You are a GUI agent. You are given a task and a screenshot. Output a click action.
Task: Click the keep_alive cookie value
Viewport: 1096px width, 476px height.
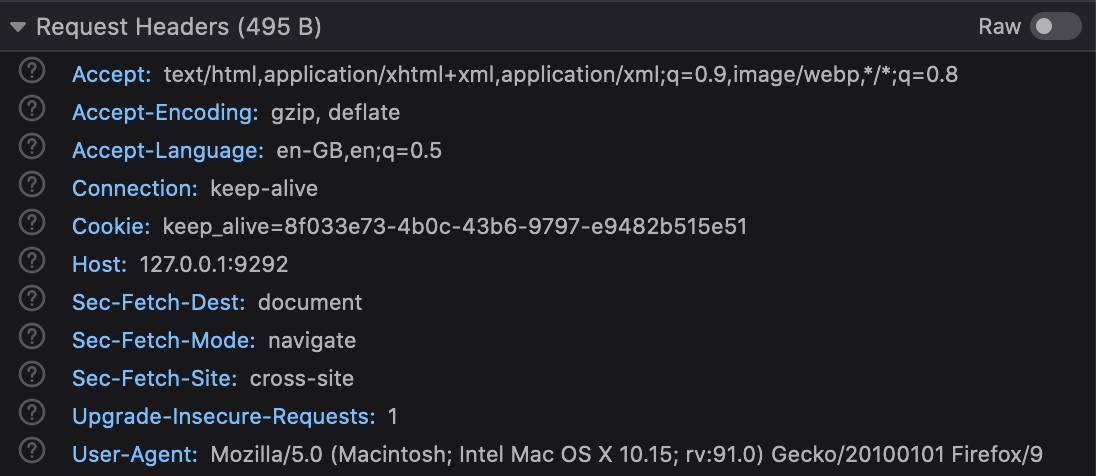[x=455, y=227]
